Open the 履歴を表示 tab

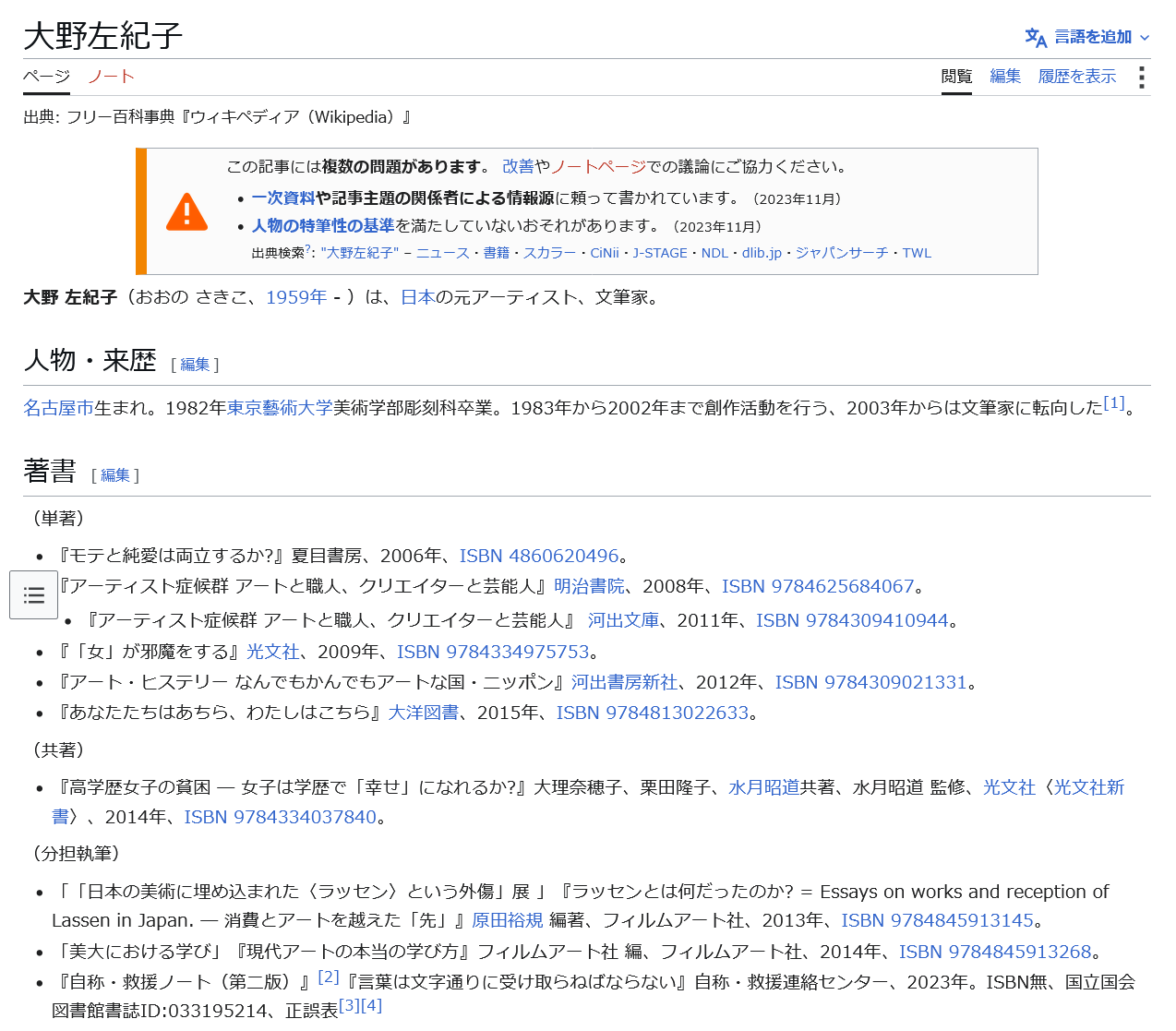(1077, 77)
